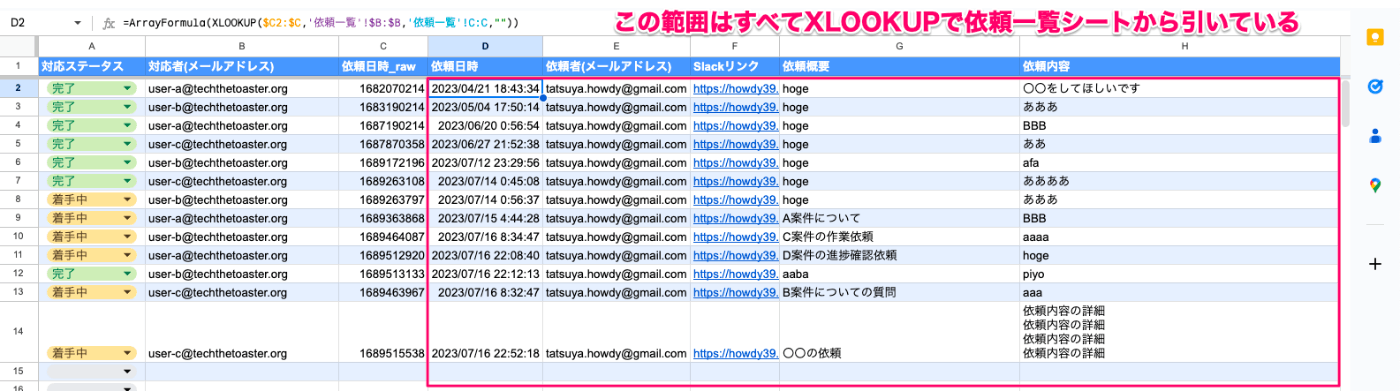The image size is (1400, 391).
Task: Open Google Keep in the side panel
Action: pyautogui.click(x=1374, y=37)
